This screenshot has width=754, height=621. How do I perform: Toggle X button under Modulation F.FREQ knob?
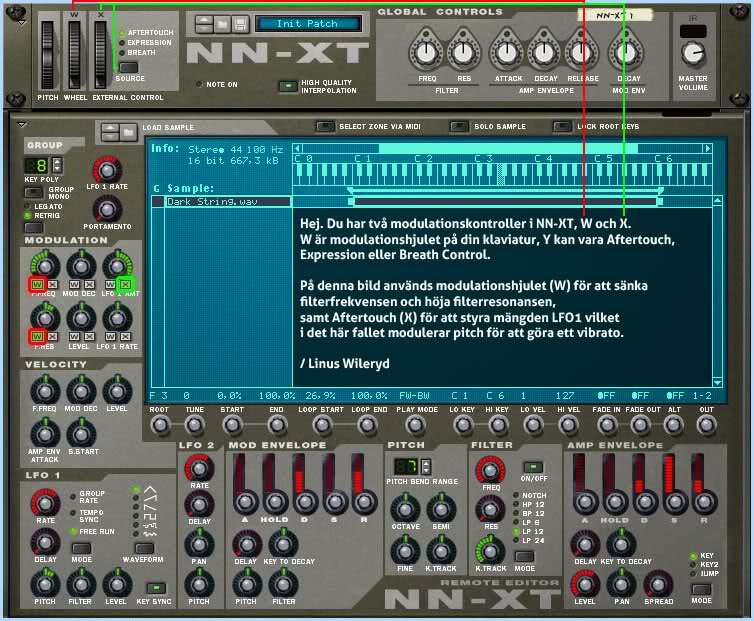pyautogui.click(x=53, y=284)
